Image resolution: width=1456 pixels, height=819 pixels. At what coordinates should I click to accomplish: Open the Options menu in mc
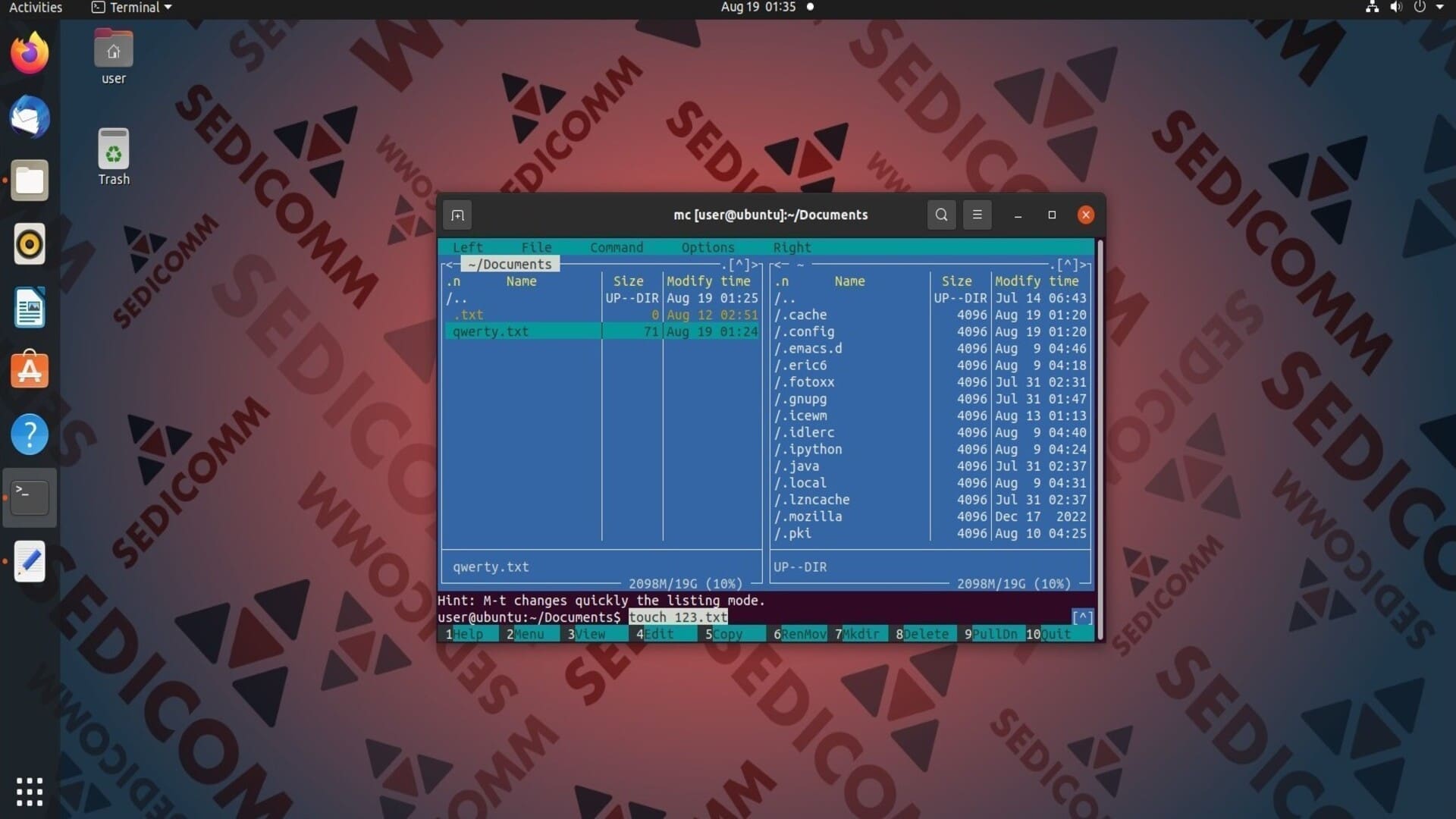tap(708, 247)
